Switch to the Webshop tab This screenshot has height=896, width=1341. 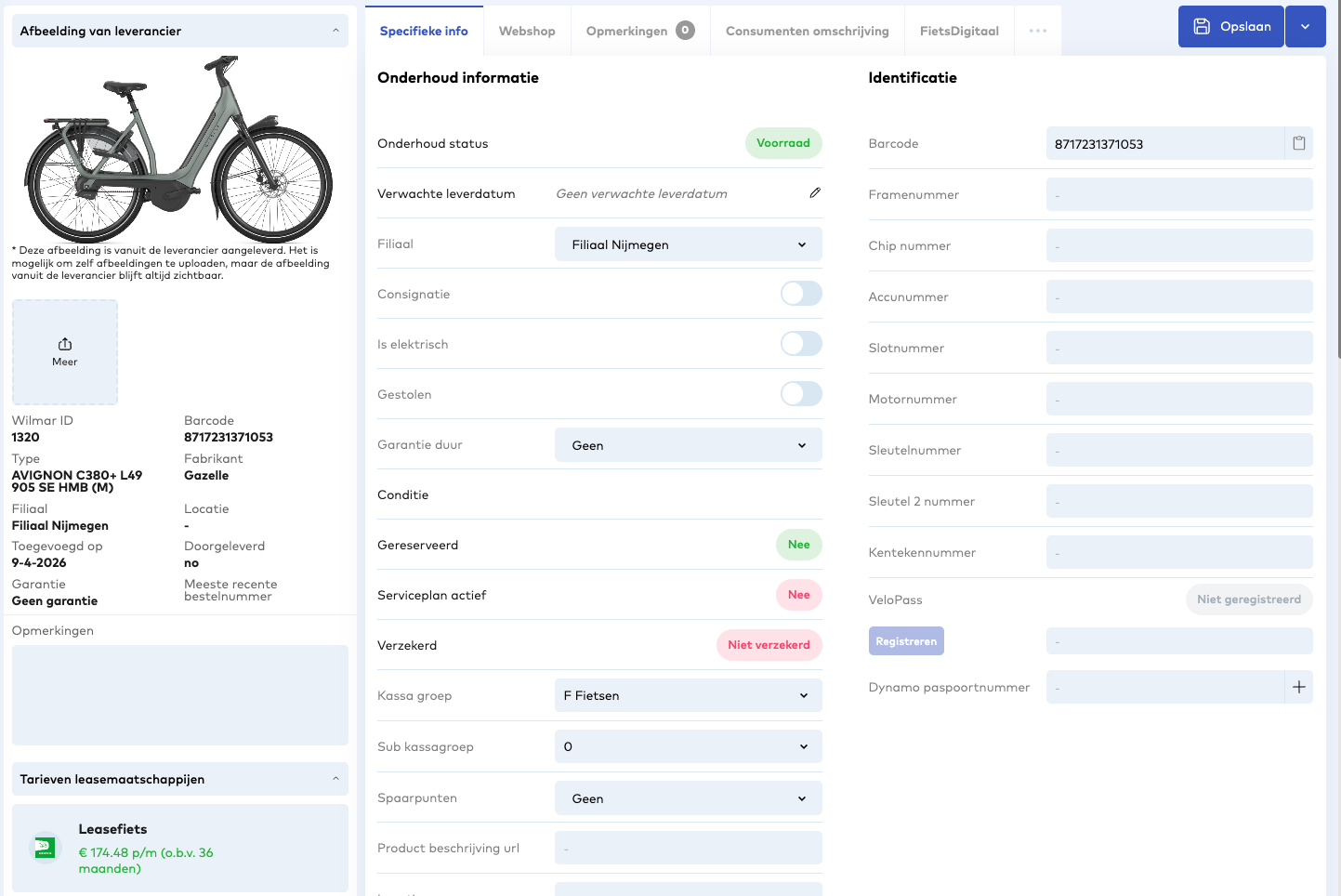[x=527, y=31]
